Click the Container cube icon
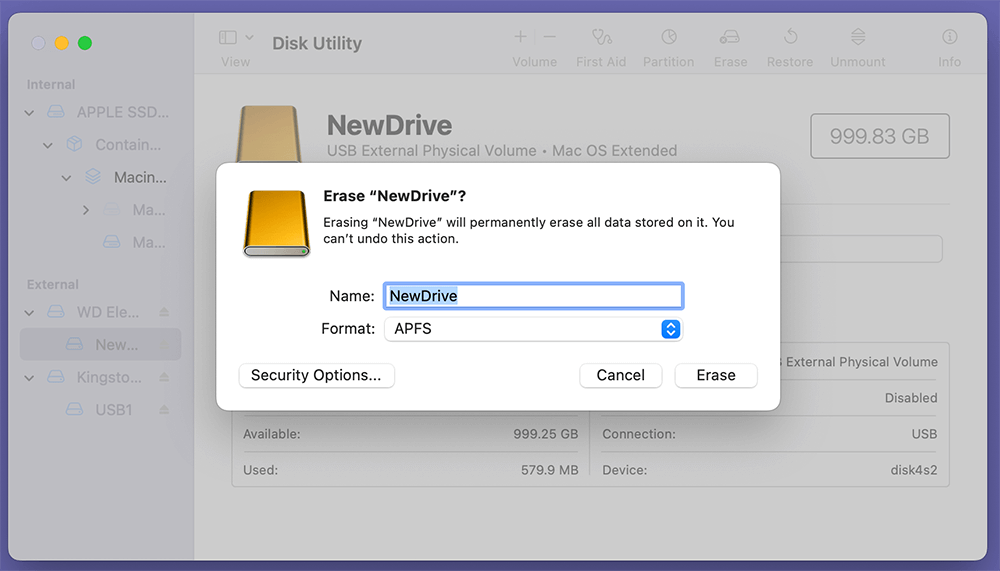 coord(75,145)
